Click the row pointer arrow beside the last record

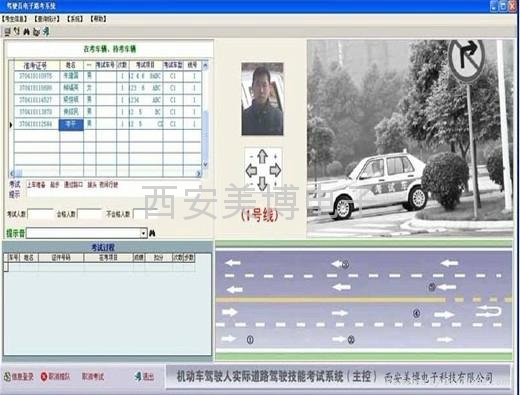(x=11, y=124)
